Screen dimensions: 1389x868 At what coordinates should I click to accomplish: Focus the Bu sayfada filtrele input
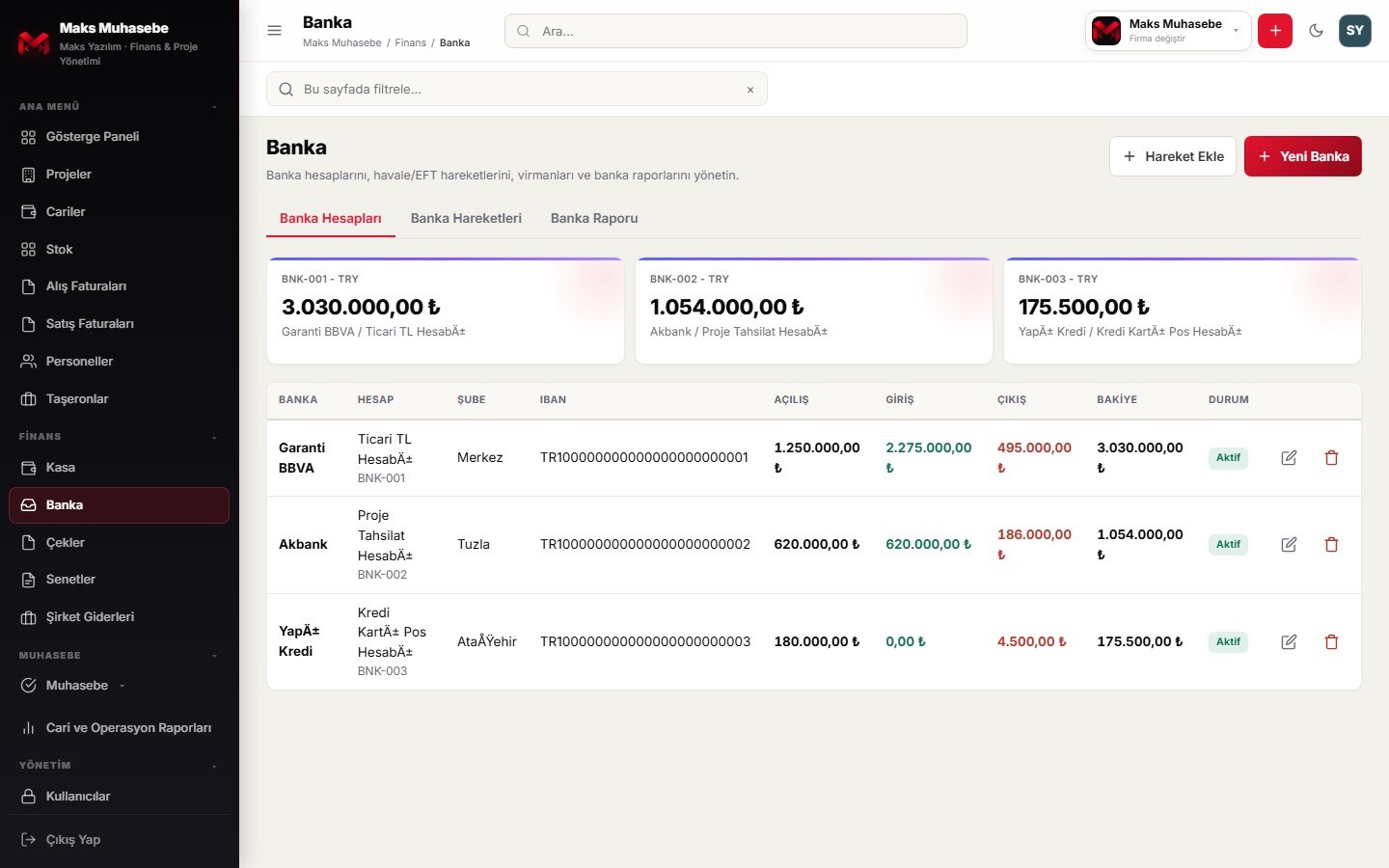pos(517,89)
